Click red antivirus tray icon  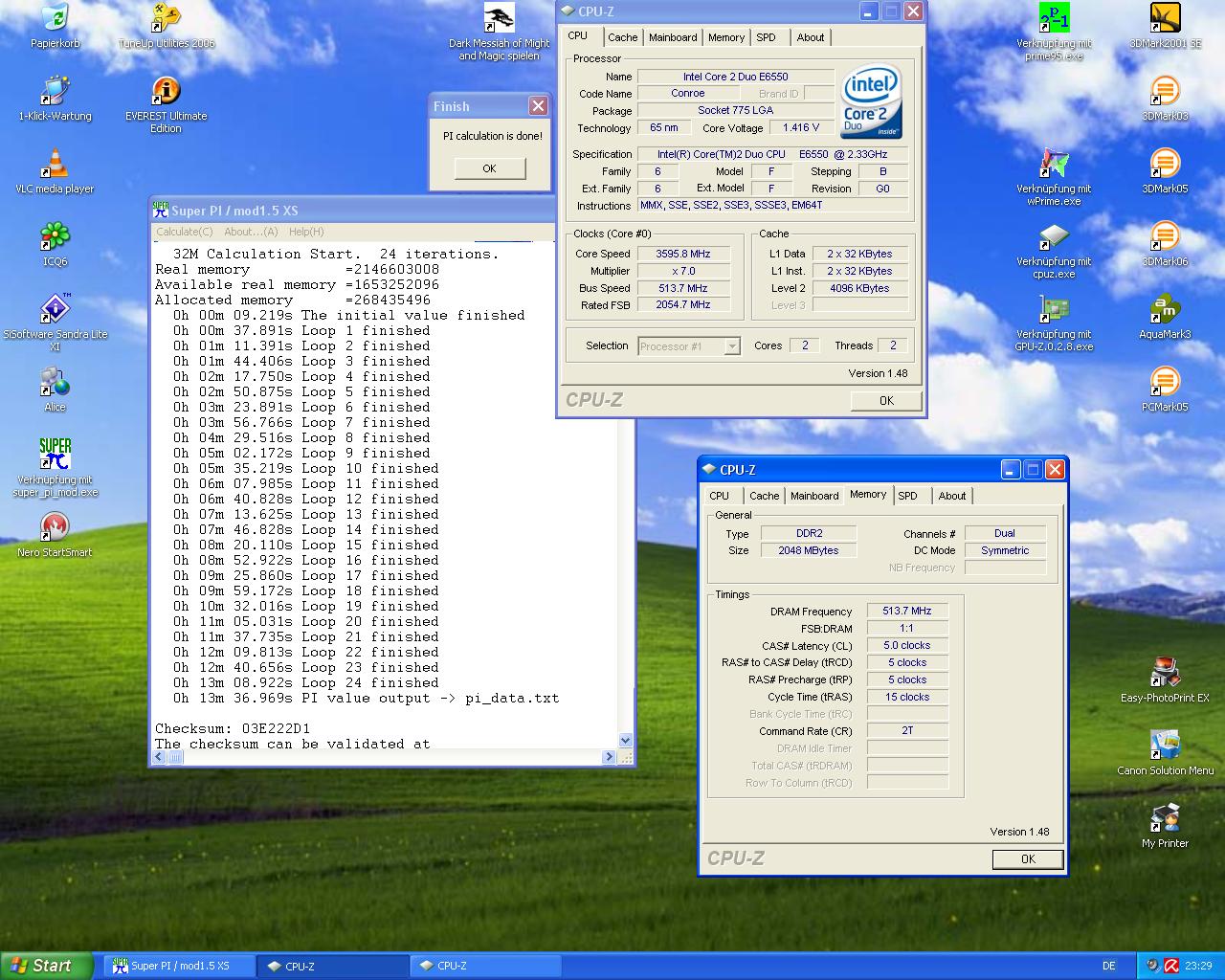coord(1171,967)
